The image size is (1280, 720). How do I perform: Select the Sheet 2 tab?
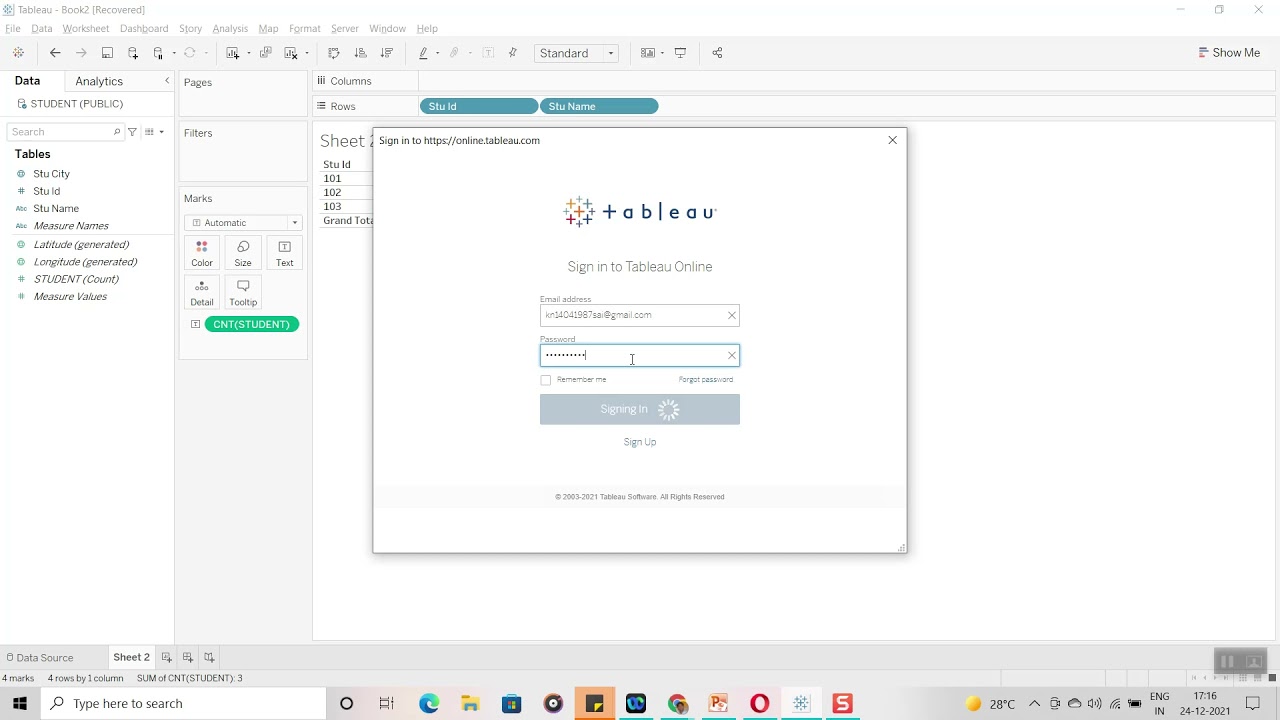click(131, 657)
